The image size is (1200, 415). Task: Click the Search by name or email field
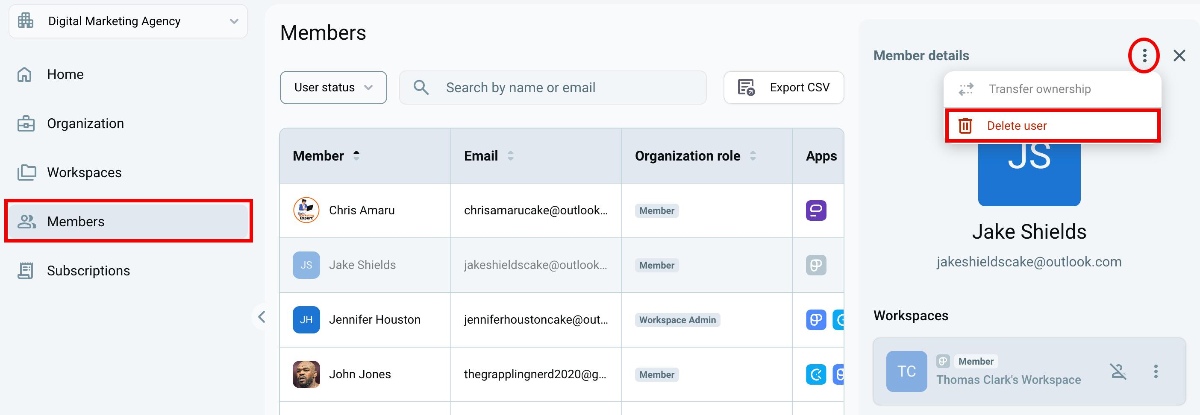[x=553, y=88]
